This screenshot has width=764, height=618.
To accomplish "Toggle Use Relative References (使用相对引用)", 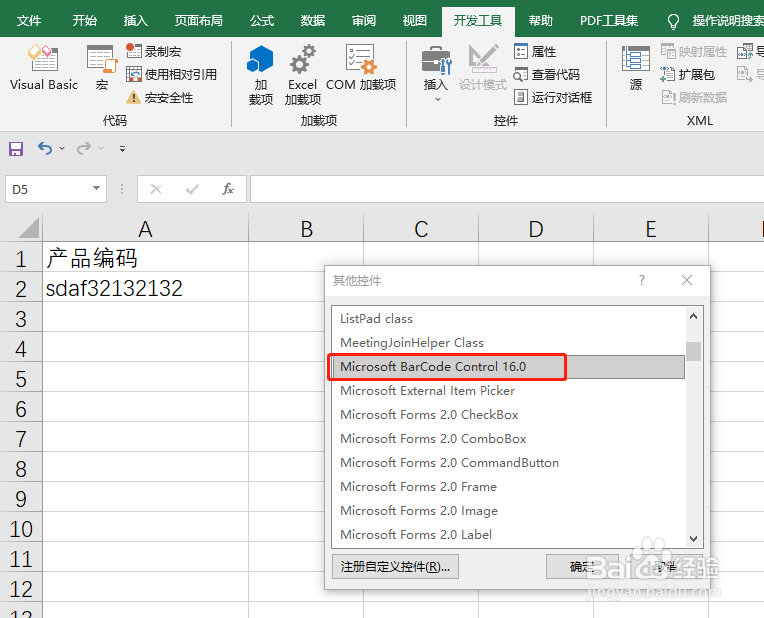I will [172, 74].
